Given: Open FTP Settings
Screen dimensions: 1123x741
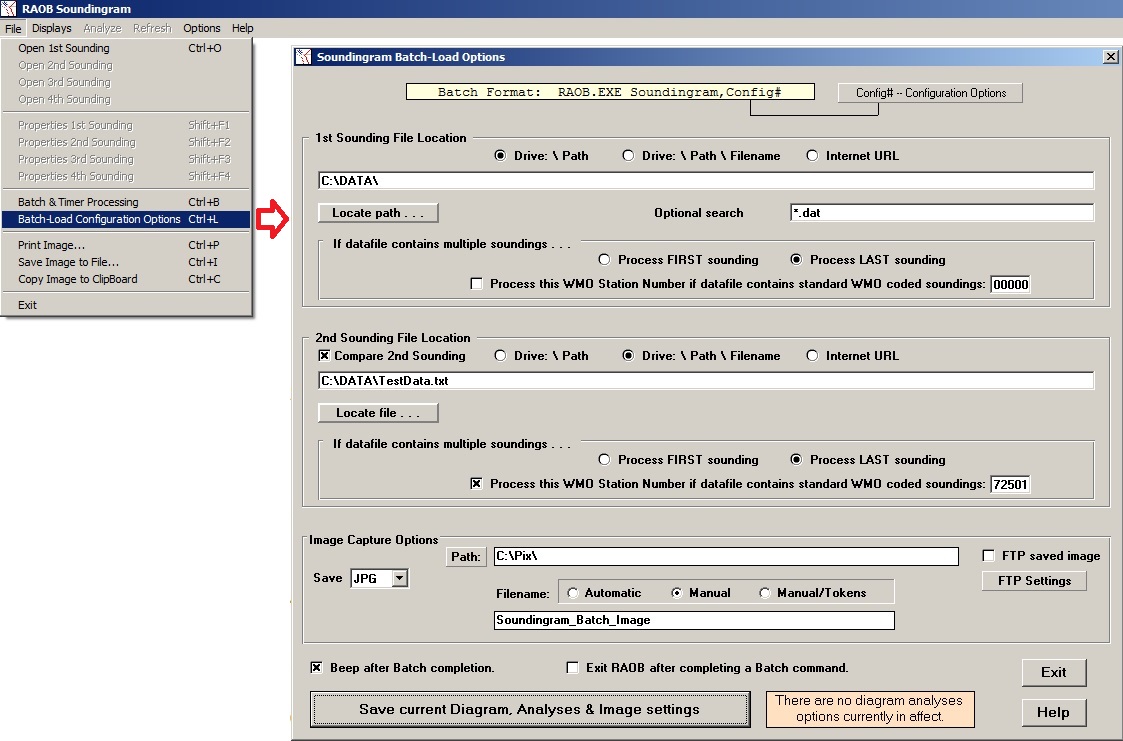Looking at the screenshot, I should pyautogui.click(x=1034, y=581).
